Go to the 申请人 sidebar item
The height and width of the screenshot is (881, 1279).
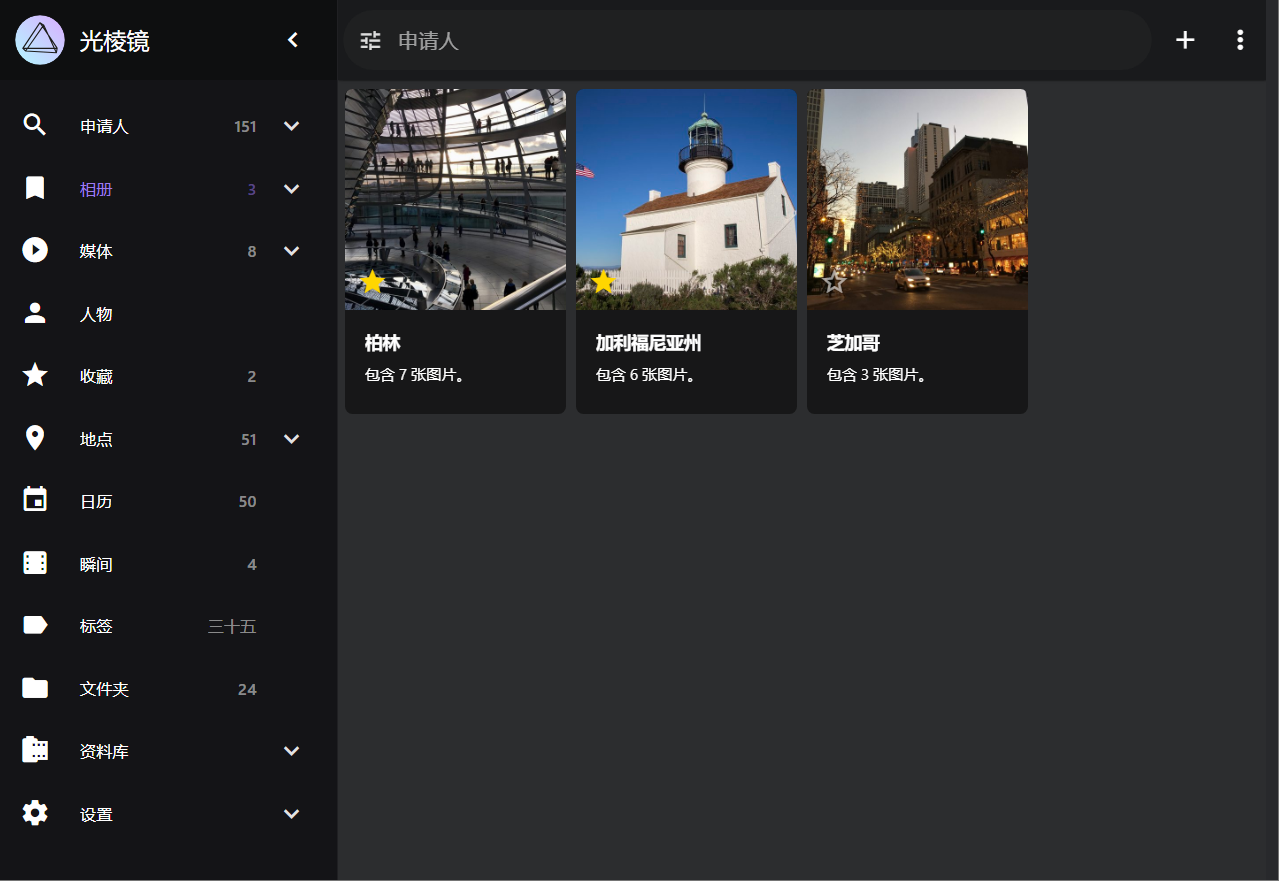[x=104, y=127]
